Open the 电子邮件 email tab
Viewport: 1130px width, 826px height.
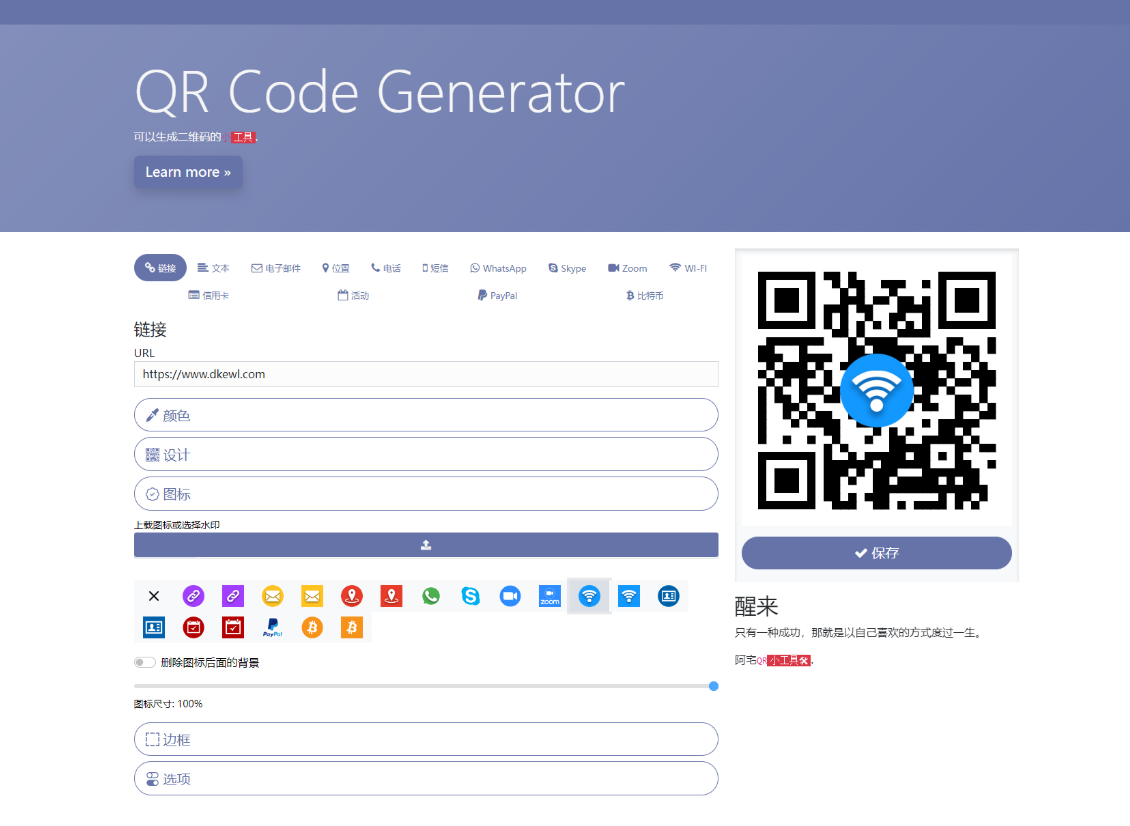(276, 268)
